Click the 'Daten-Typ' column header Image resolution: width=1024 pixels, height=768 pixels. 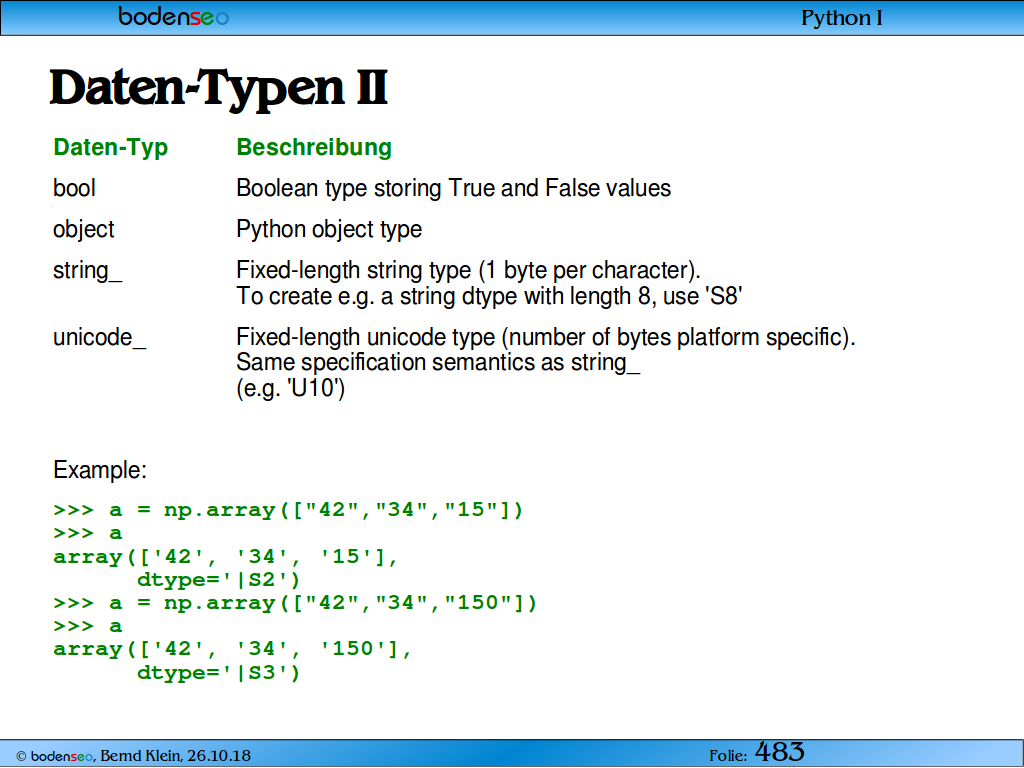click(110, 147)
